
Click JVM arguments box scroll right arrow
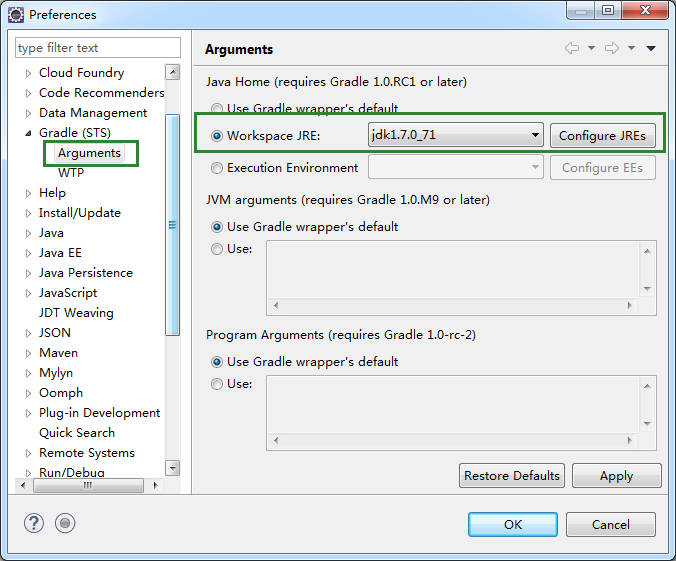pos(630,305)
